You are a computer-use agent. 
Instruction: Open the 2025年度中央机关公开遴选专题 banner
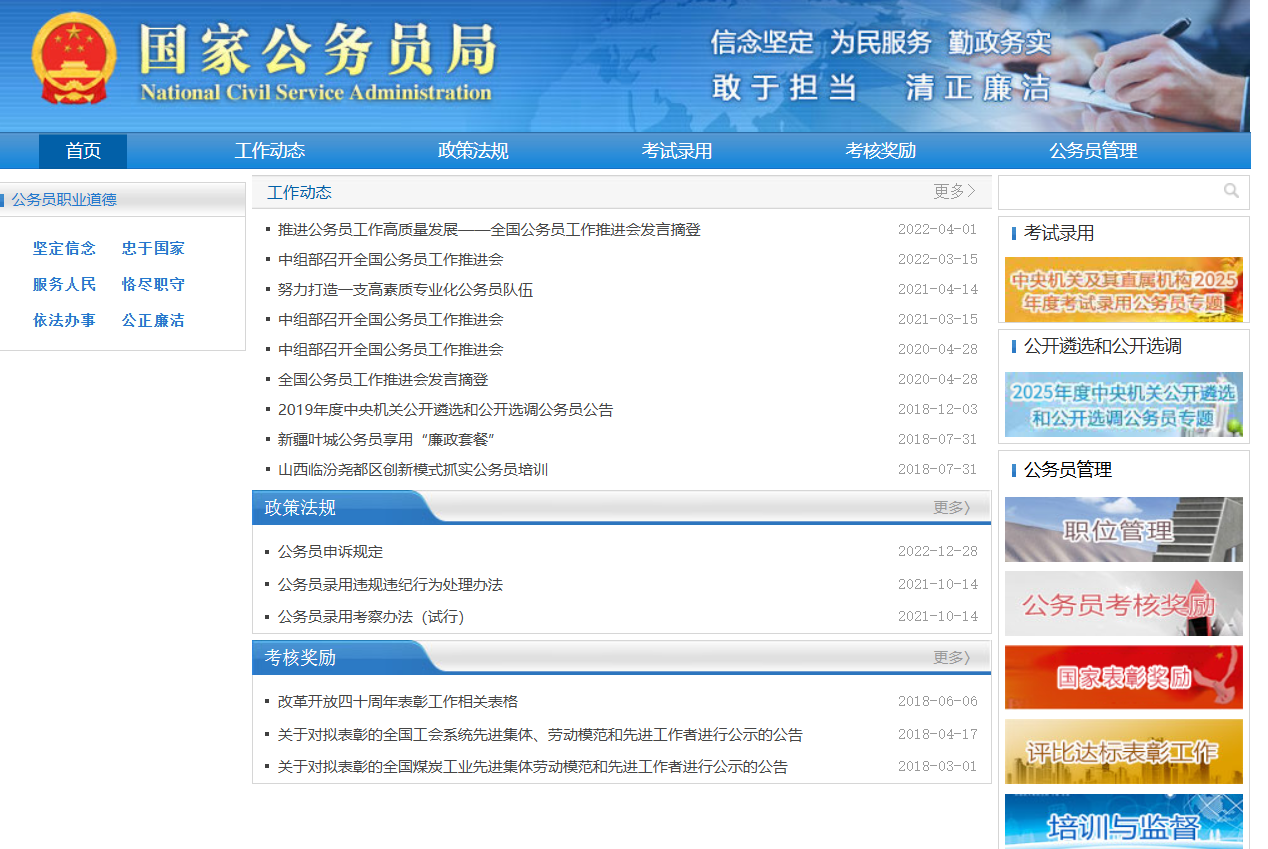(x=1123, y=404)
